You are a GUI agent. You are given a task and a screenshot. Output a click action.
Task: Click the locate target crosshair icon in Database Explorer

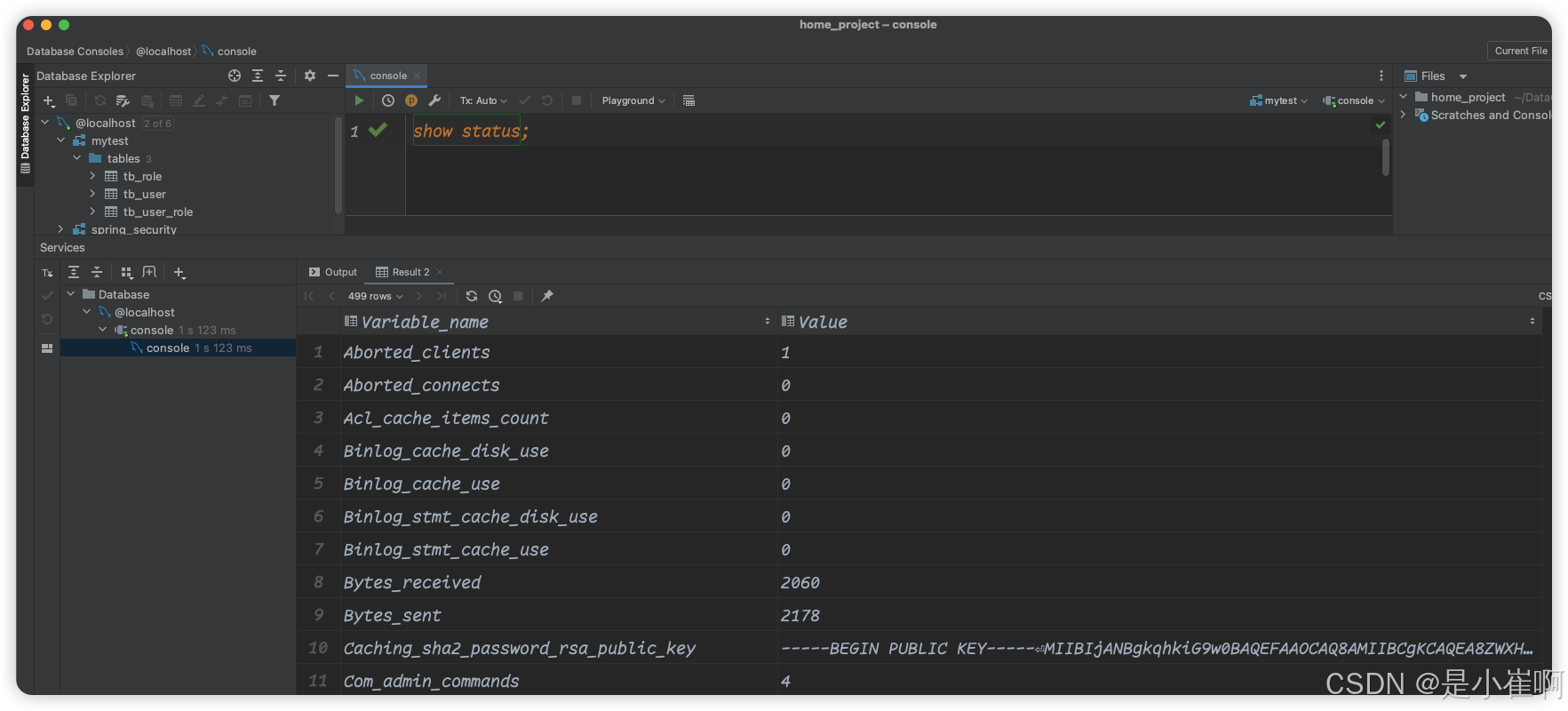pos(235,76)
